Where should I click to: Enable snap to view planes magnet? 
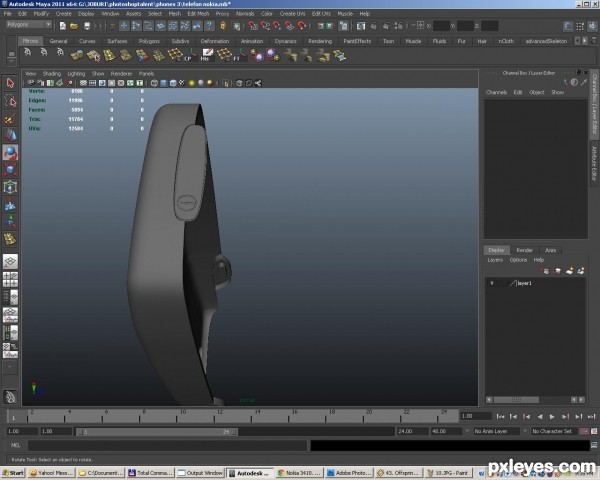tap(289, 26)
